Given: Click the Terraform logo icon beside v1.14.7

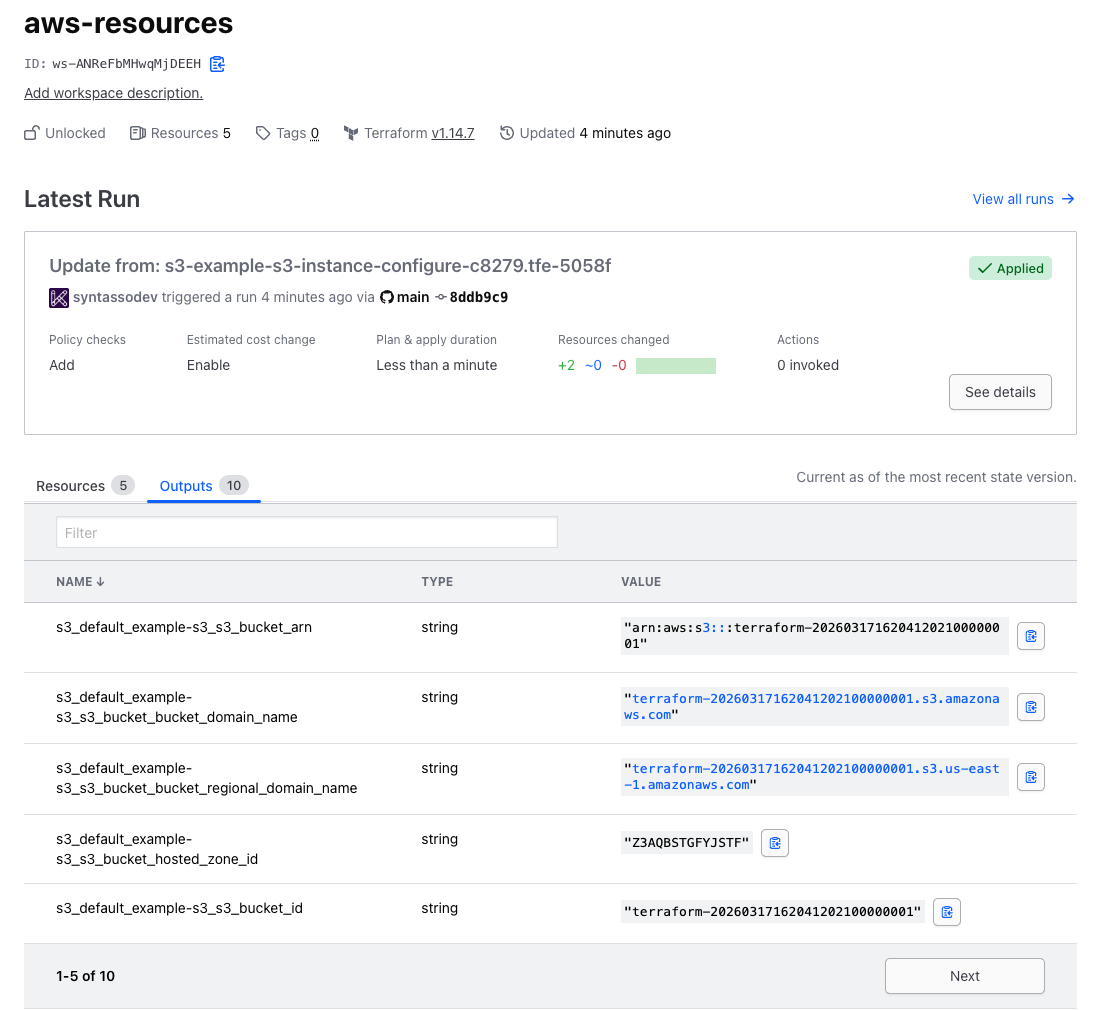Looking at the screenshot, I should pyautogui.click(x=351, y=132).
